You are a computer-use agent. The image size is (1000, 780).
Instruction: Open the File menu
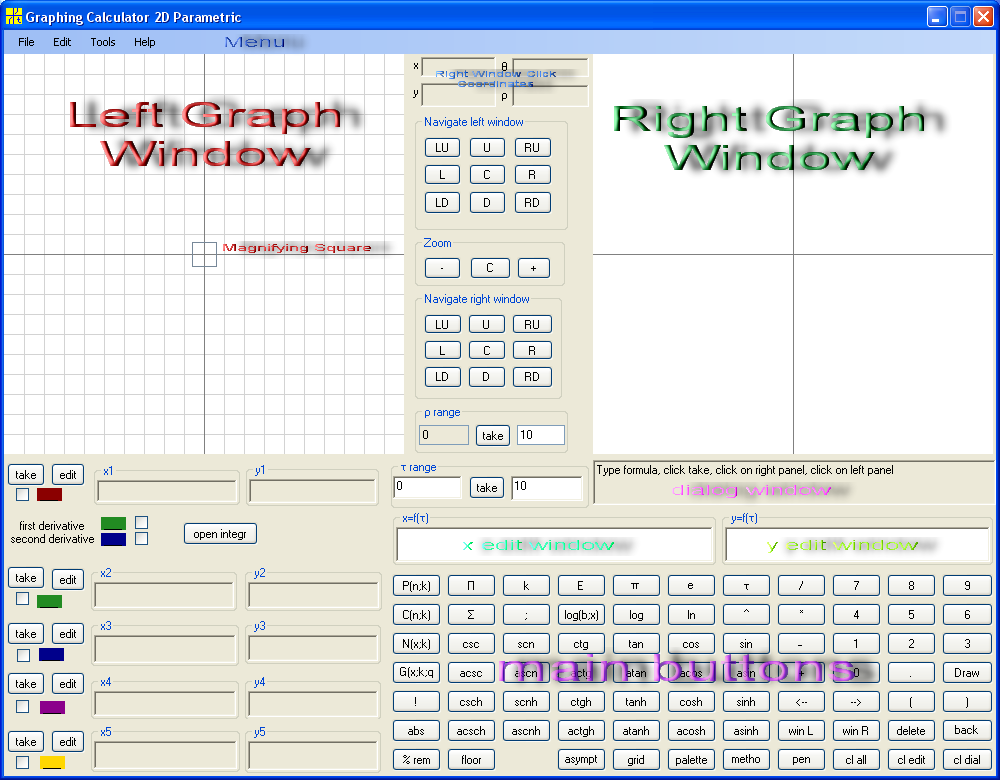(x=26, y=42)
